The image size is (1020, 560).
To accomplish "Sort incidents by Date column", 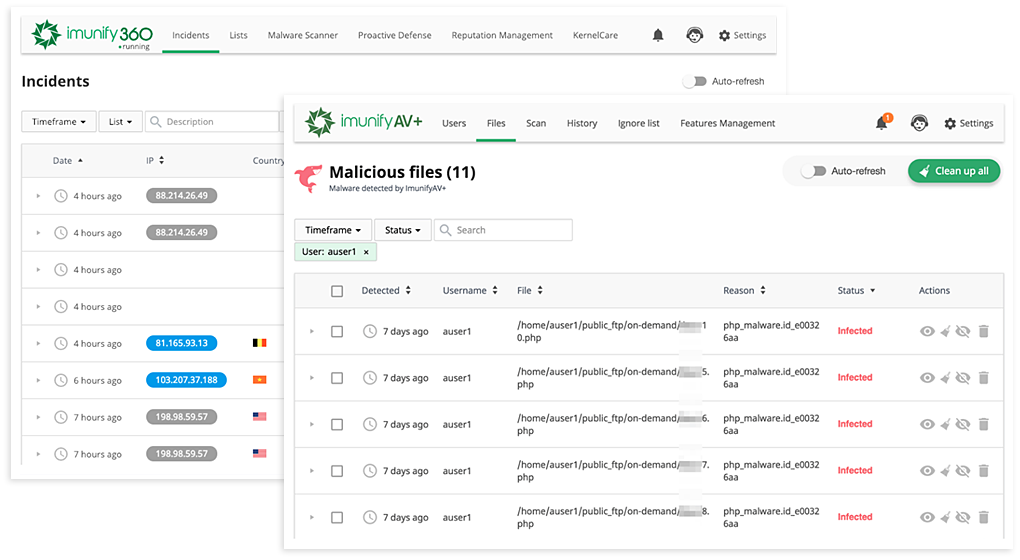I will [x=68, y=161].
